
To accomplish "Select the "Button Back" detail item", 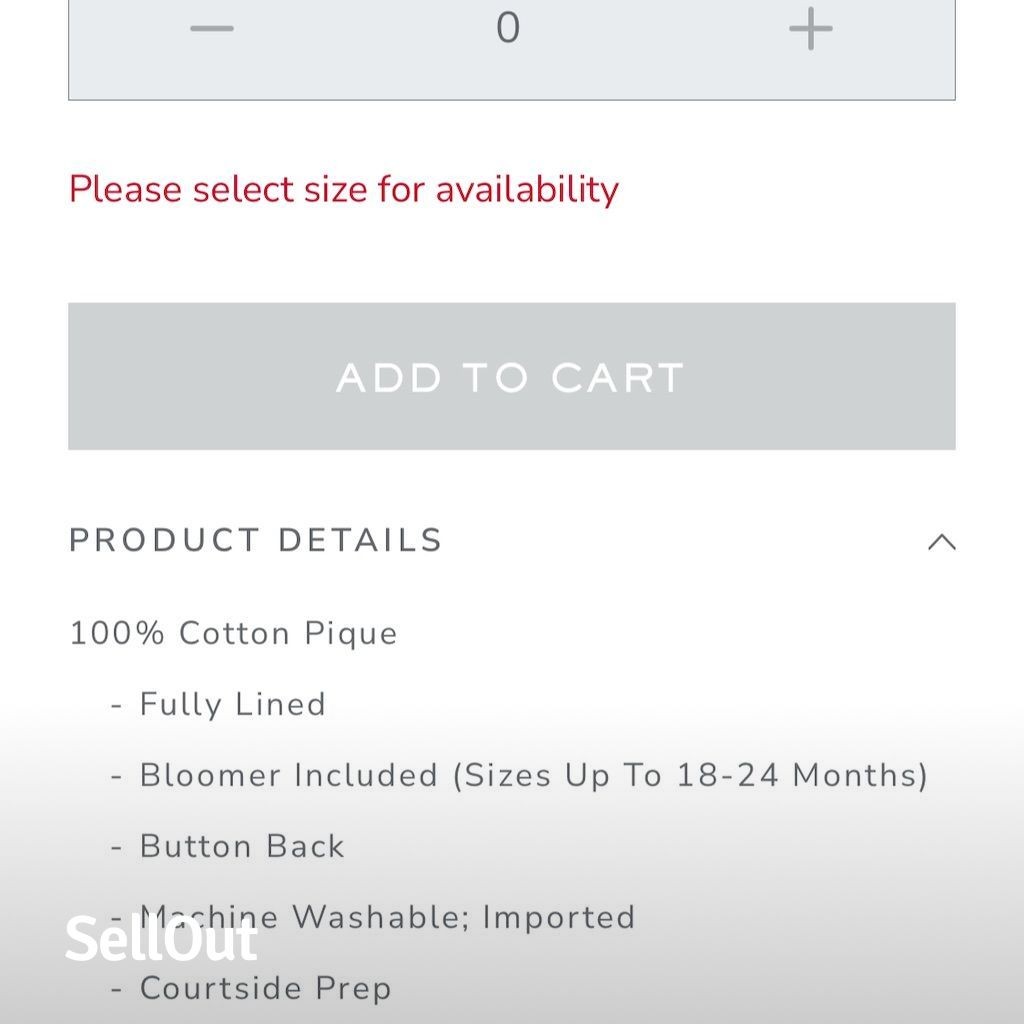I will [242, 847].
